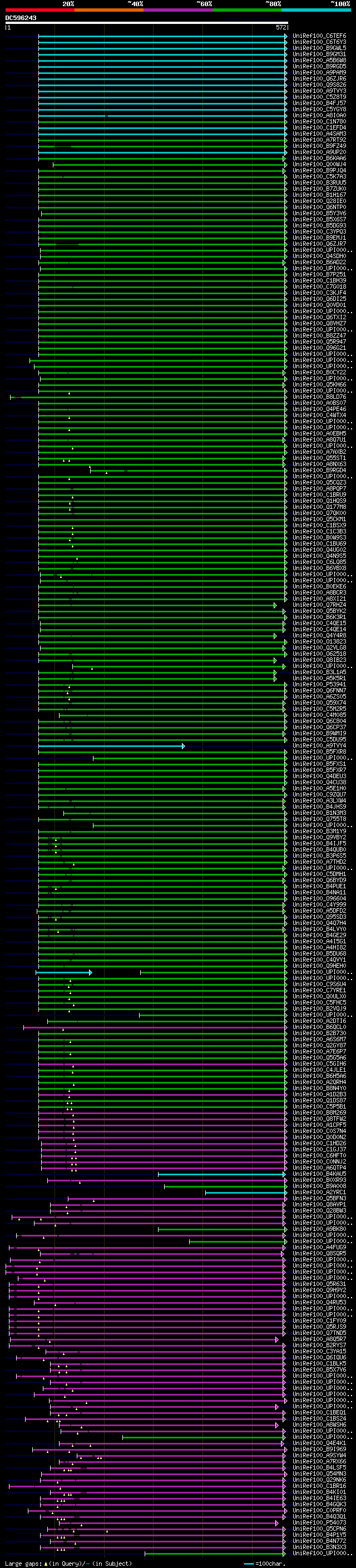The width and height of the screenshot is (356, 1568).
Task: Select the UniRef100_C0PRF0 label
Action: (319, 1511)
